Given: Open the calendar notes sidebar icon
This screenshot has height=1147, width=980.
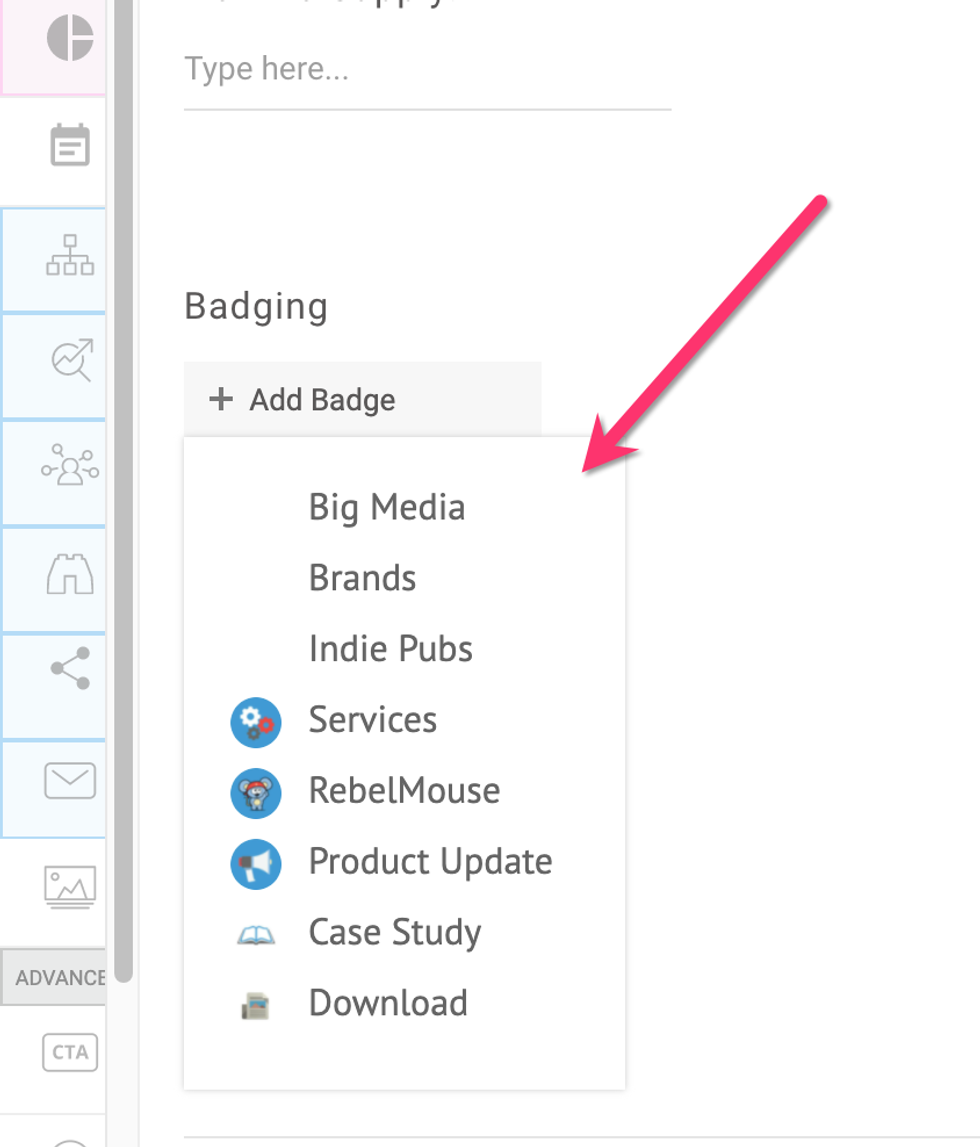Looking at the screenshot, I should 70,146.
